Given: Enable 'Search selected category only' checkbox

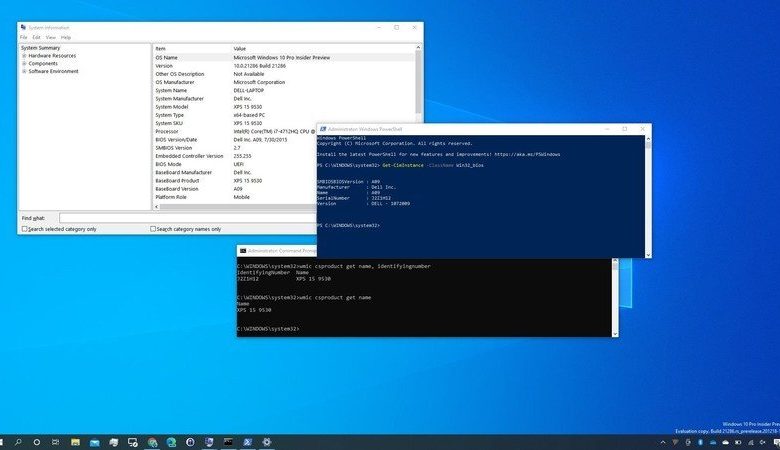Looking at the screenshot, I should [24, 229].
